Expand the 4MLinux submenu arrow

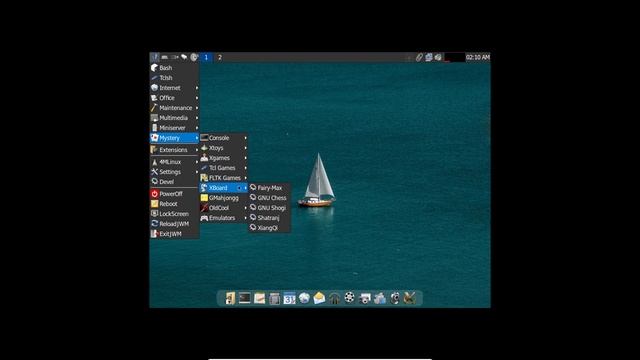[197, 162]
